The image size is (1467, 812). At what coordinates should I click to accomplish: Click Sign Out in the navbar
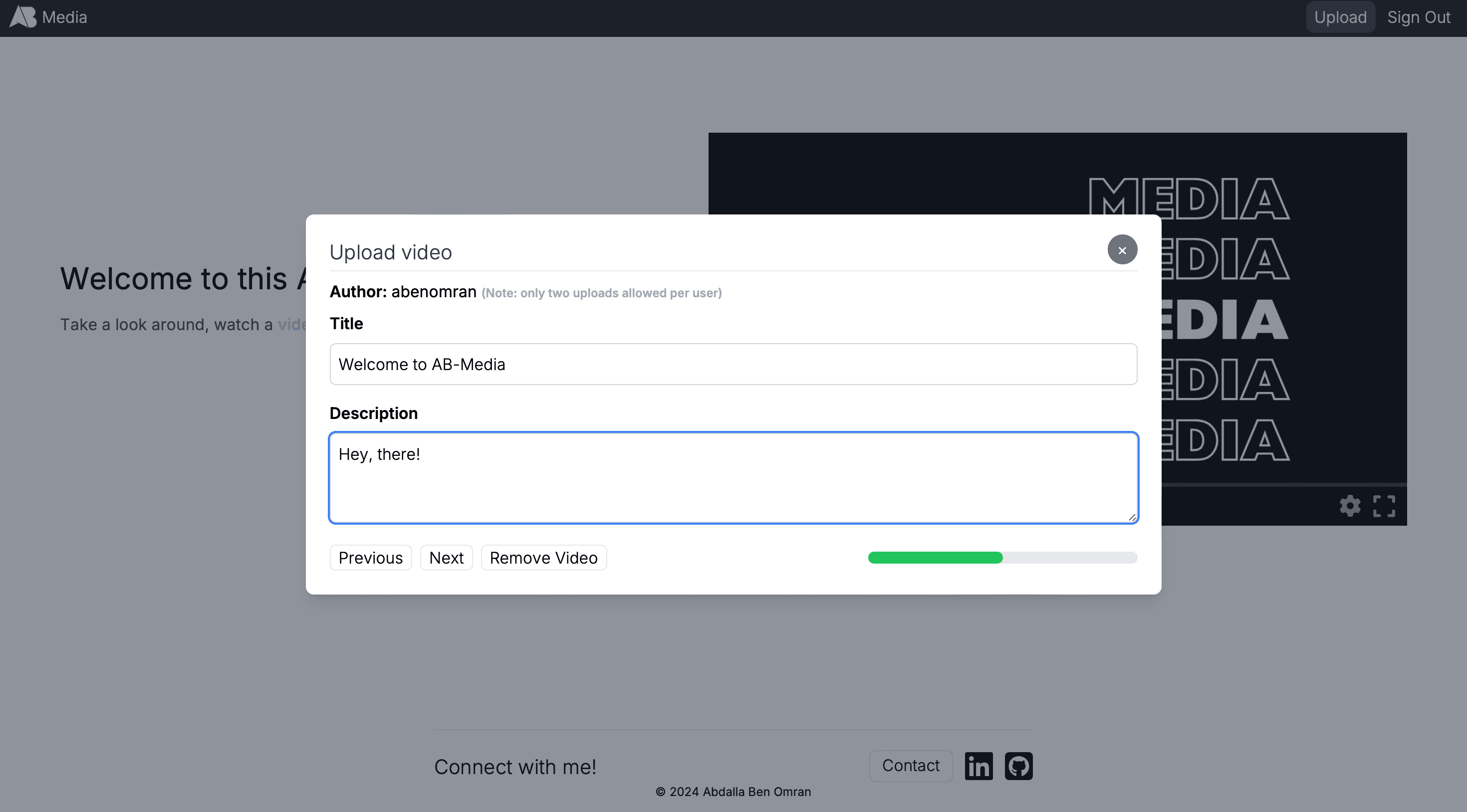click(x=1419, y=17)
